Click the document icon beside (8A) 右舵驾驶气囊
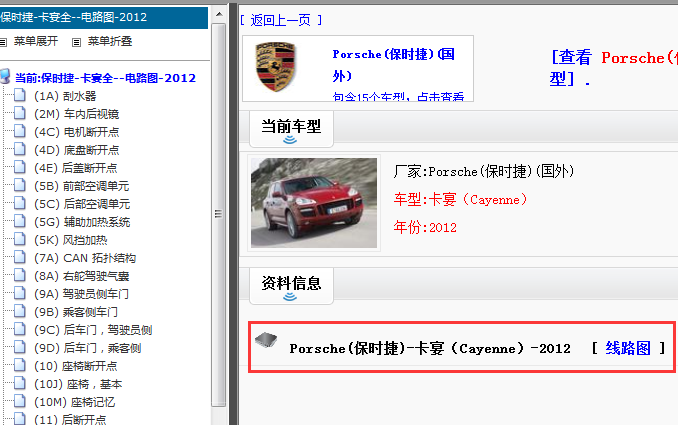Viewport: 678px width, 425px height. (19, 275)
